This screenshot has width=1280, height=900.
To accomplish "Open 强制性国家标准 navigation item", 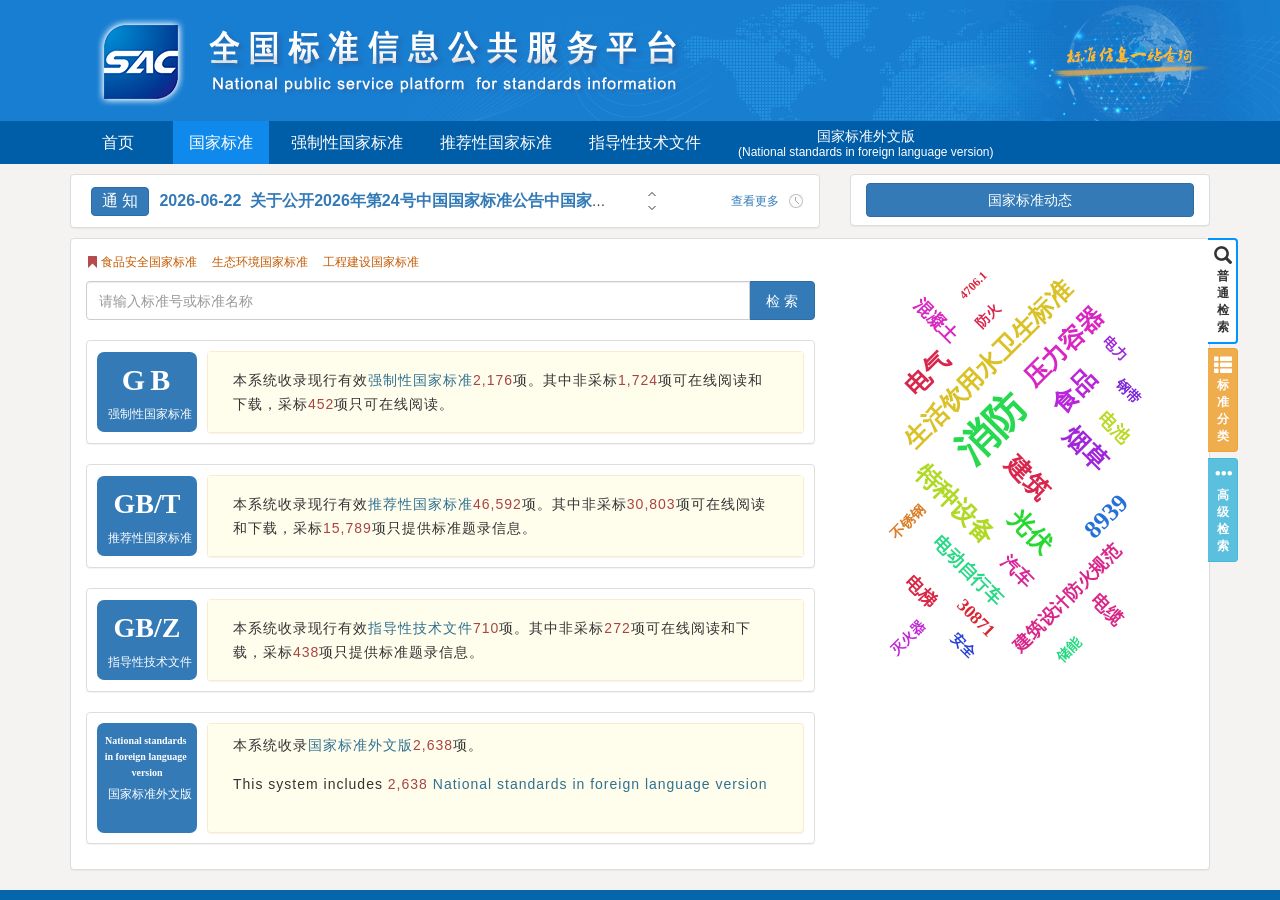I will (347, 143).
